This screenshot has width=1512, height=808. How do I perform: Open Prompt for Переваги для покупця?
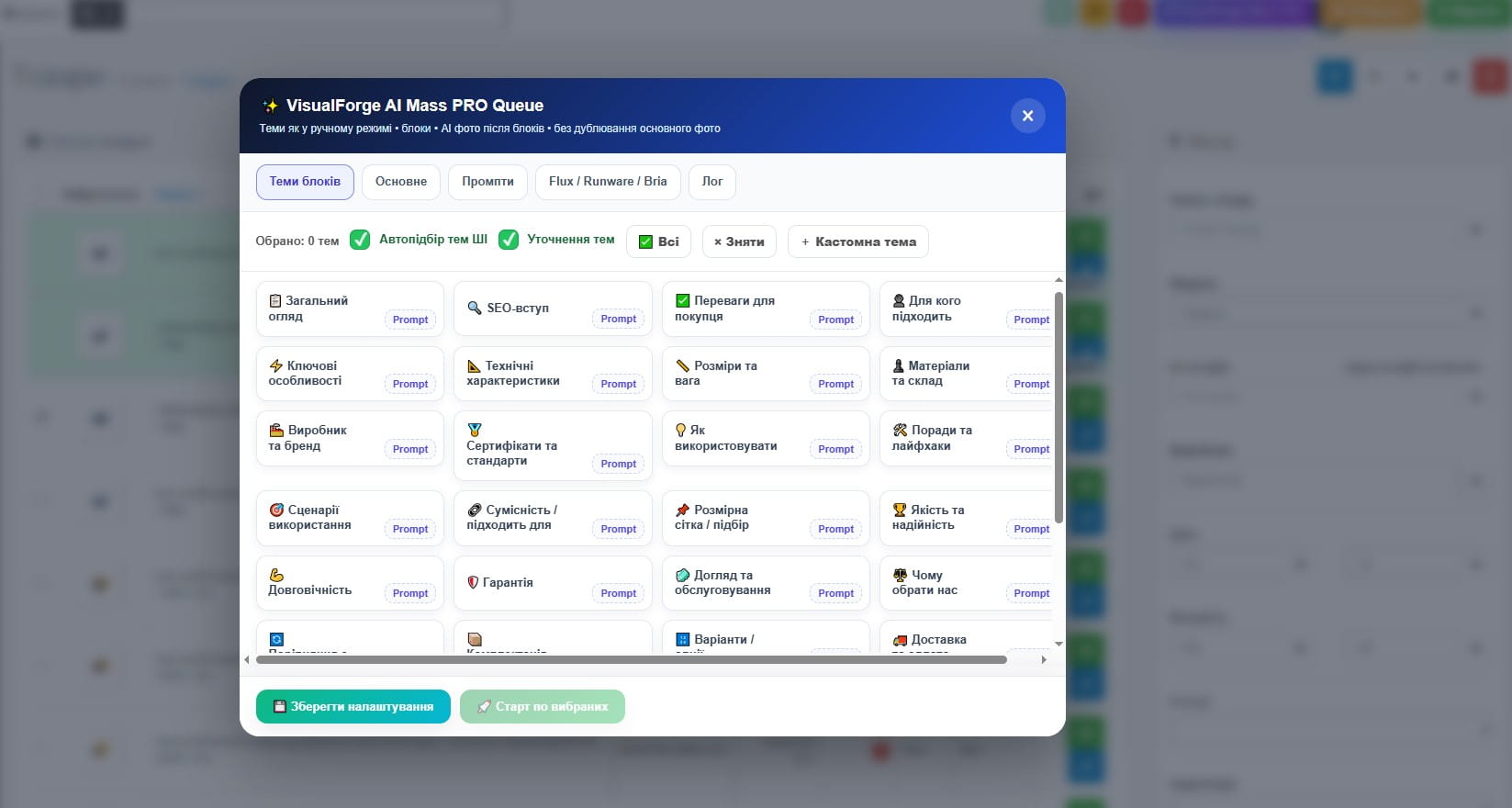(836, 320)
